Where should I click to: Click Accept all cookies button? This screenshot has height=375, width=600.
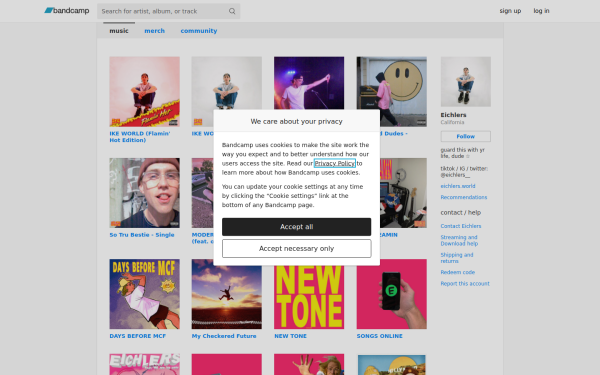(297, 227)
